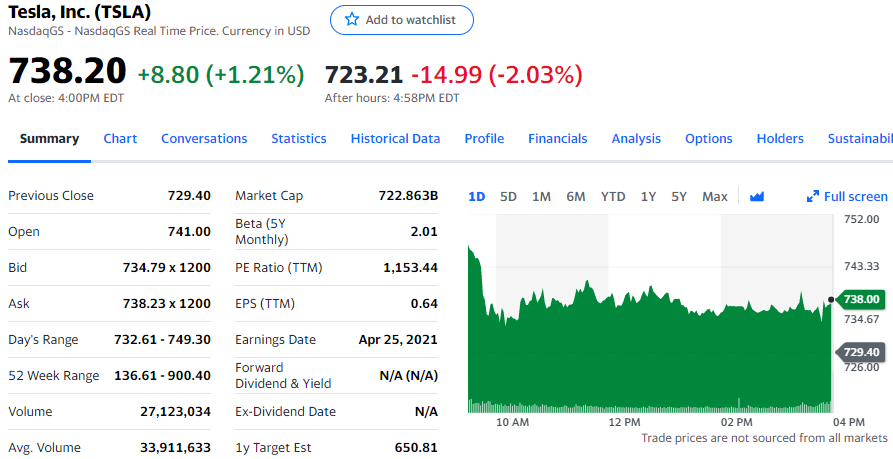Open the Options tab
The height and width of the screenshot is (459, 893).
coord(708,138)
